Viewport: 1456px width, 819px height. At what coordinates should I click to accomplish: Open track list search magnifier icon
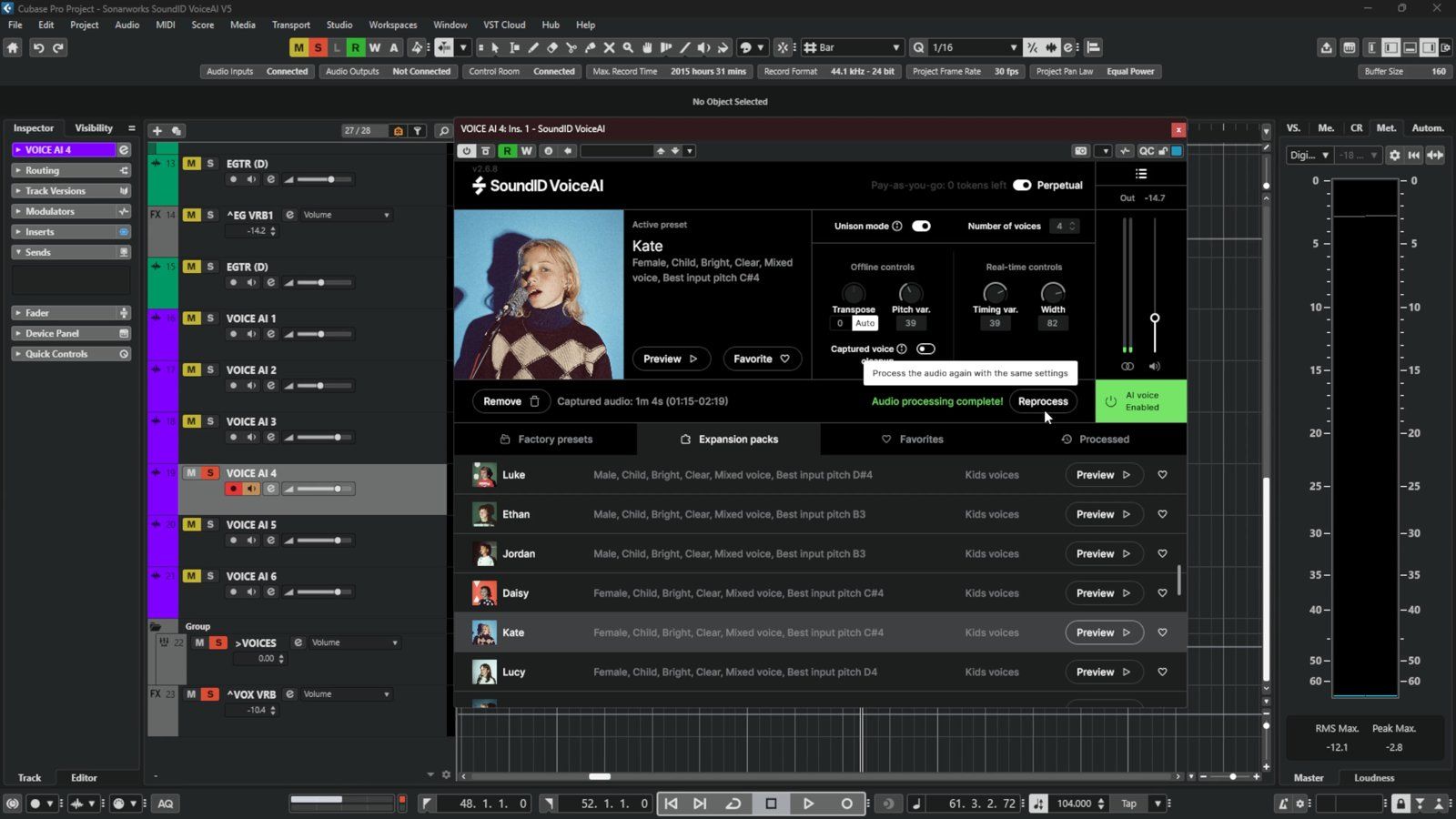pyautogui.click(x=443, y=131)
